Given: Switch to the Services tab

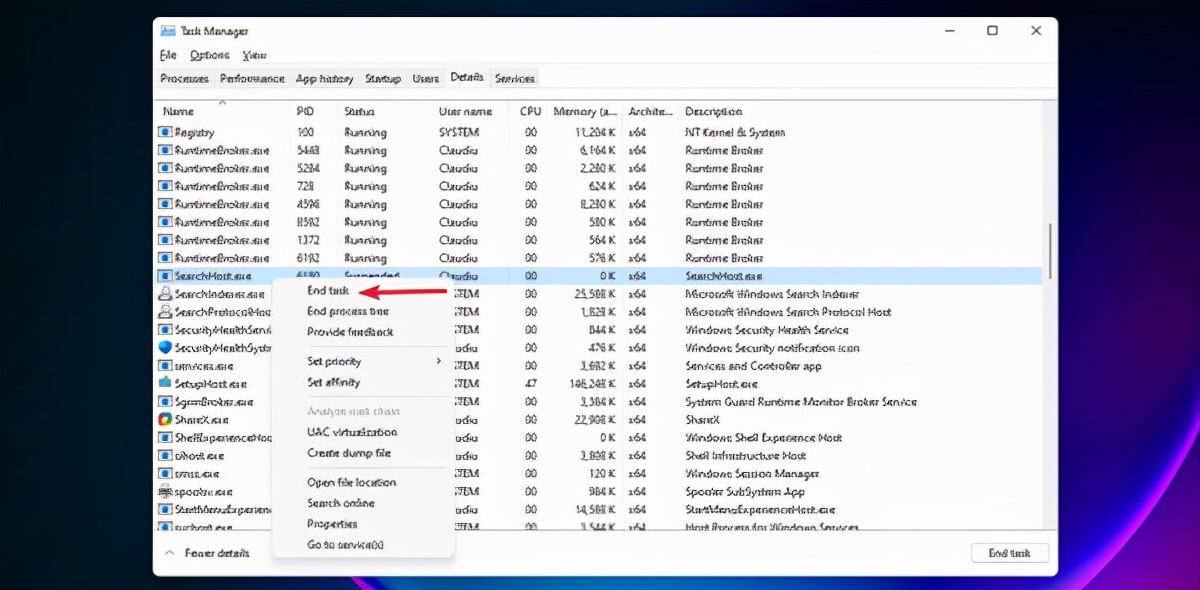Looking at the screenshot, I should [514, 77].
